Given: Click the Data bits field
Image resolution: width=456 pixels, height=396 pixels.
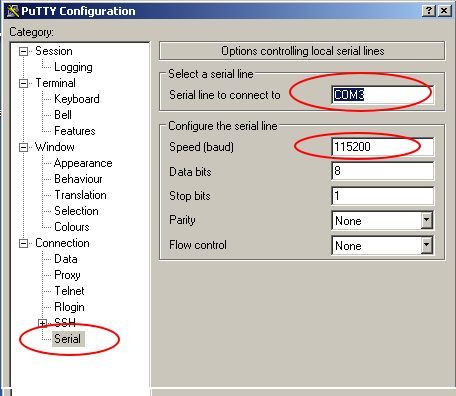Looking at the screenshot, I should [x=383, y=171].
